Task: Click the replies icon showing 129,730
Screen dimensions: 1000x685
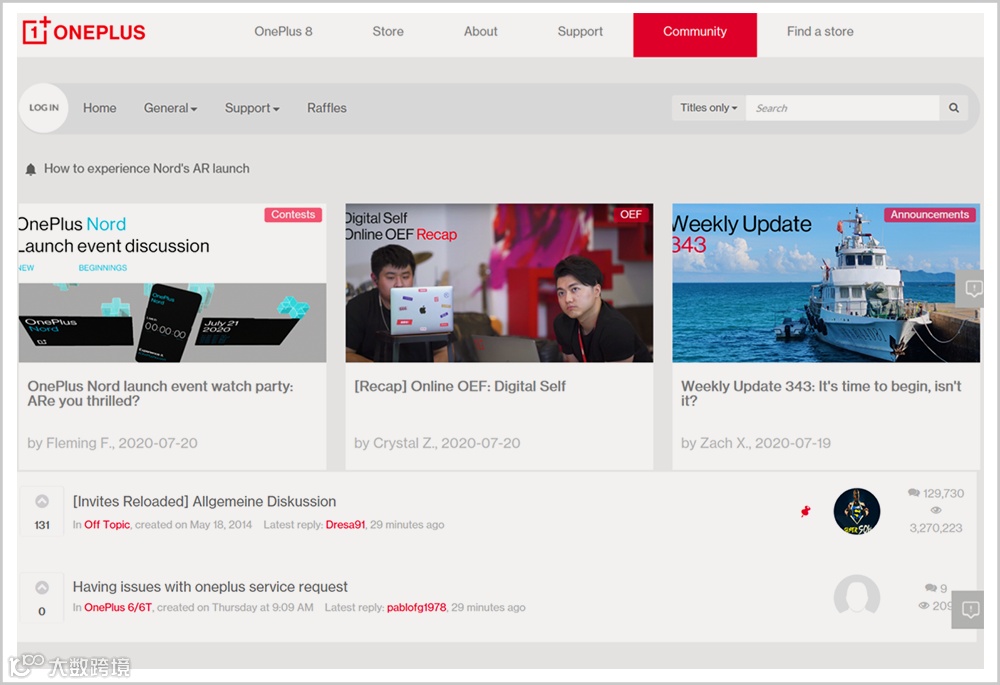Action: 914,493
